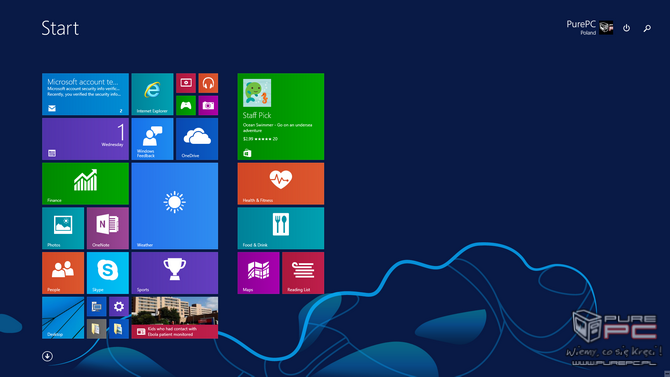
Task: Open the power options button
Action: [626, 28]
